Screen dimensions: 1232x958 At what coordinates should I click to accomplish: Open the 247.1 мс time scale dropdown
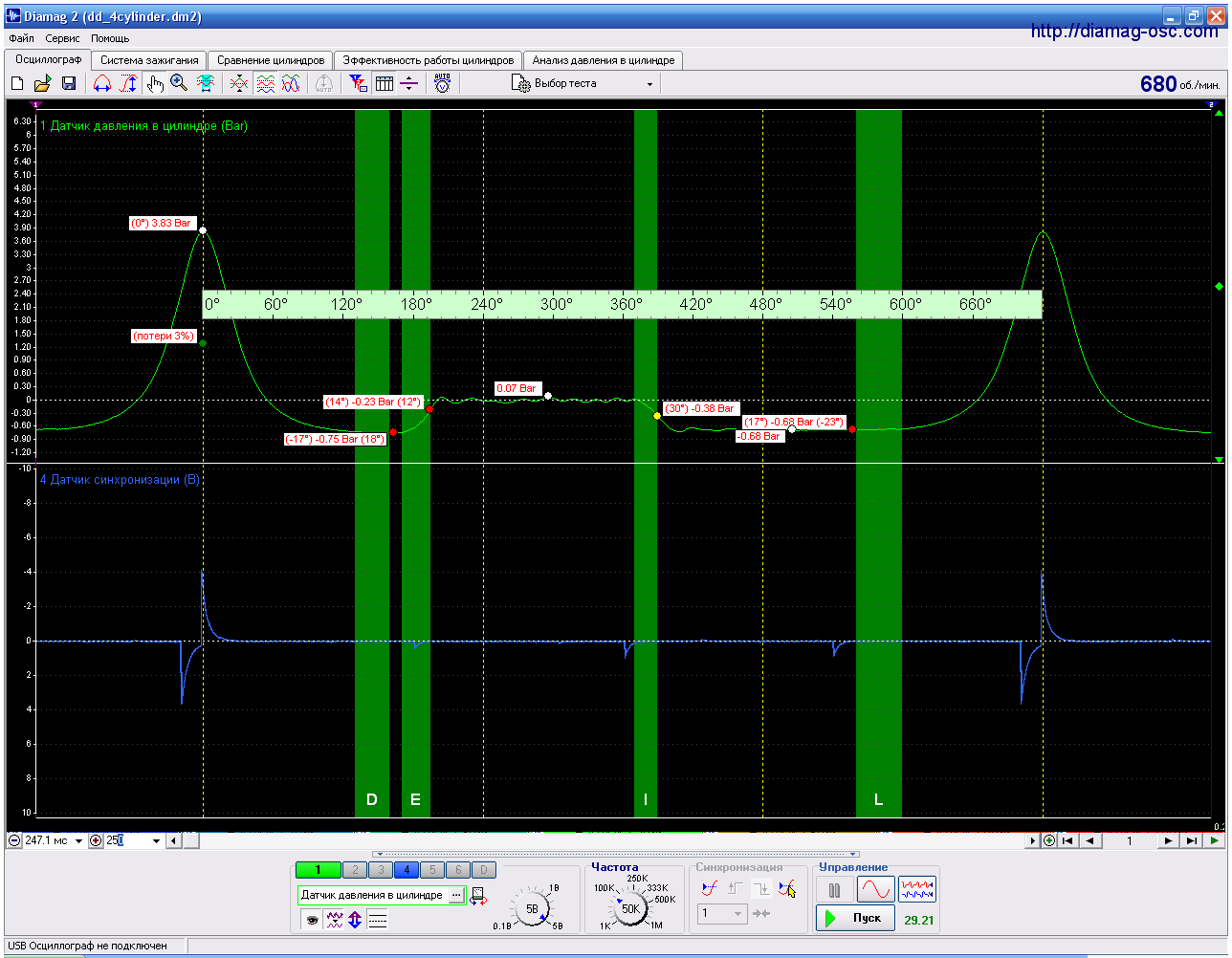pyautogui.click(x=78, y=841)
